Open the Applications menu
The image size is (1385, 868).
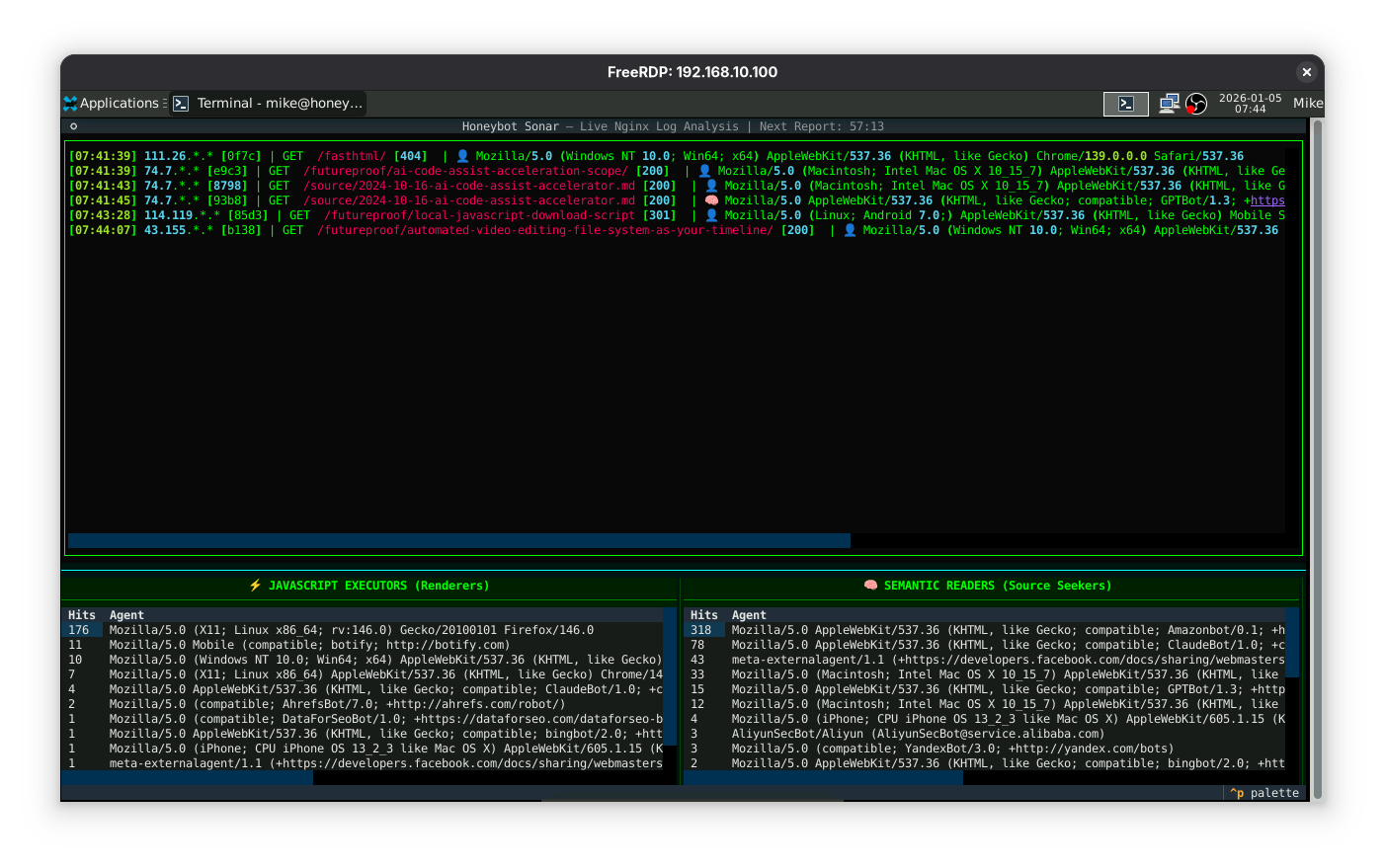tap(111, 104)
